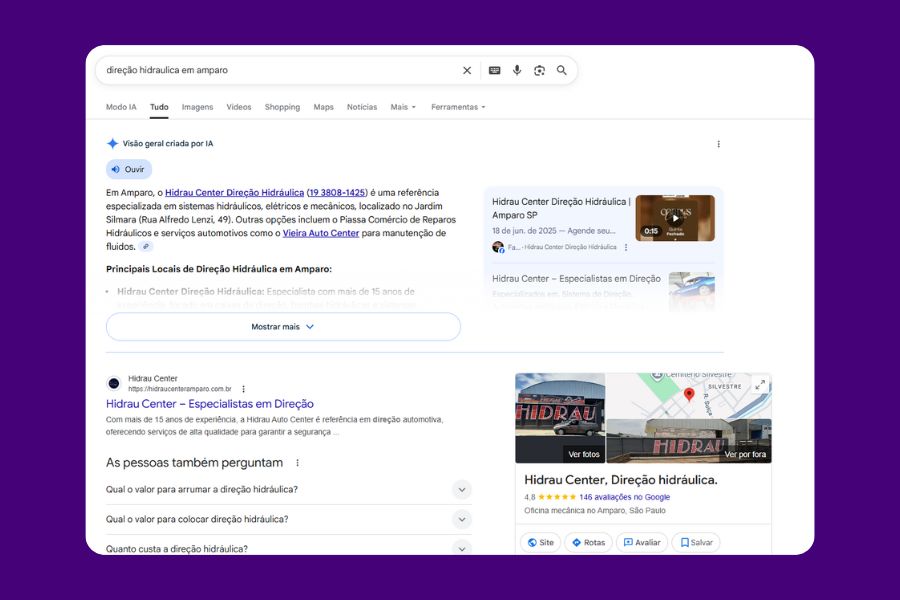Open the Hidrau Center Direção Hidráulica link
The width and height of the screenshot is (900, 600).
(x=234, y=192)
